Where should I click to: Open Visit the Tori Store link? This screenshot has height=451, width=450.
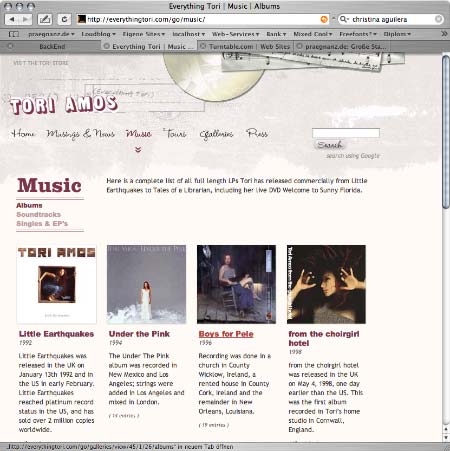point(41,63)
